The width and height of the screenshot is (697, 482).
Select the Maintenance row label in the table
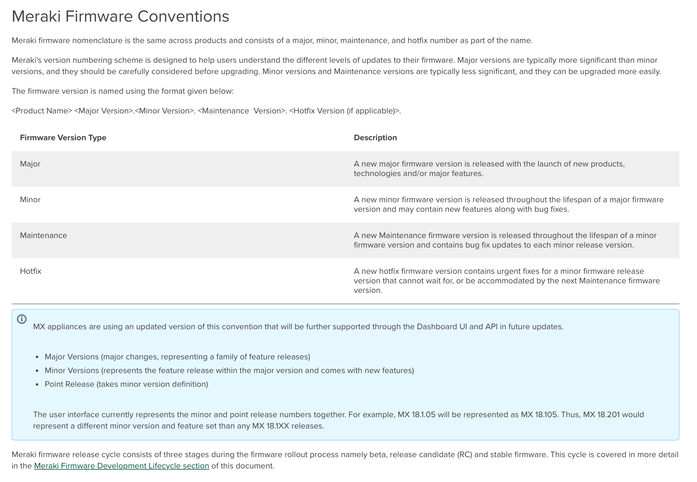pos(44,235)
